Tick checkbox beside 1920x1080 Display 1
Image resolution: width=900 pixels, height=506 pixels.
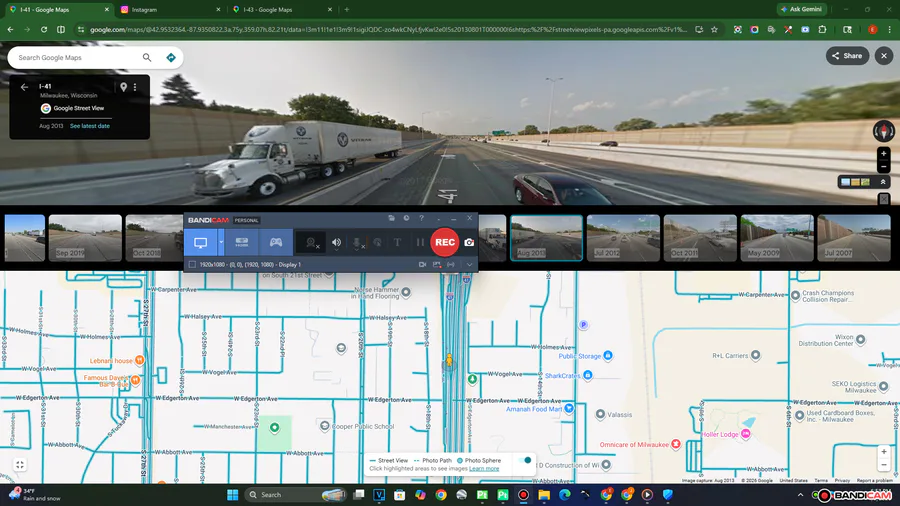click(x=192, y=264)
